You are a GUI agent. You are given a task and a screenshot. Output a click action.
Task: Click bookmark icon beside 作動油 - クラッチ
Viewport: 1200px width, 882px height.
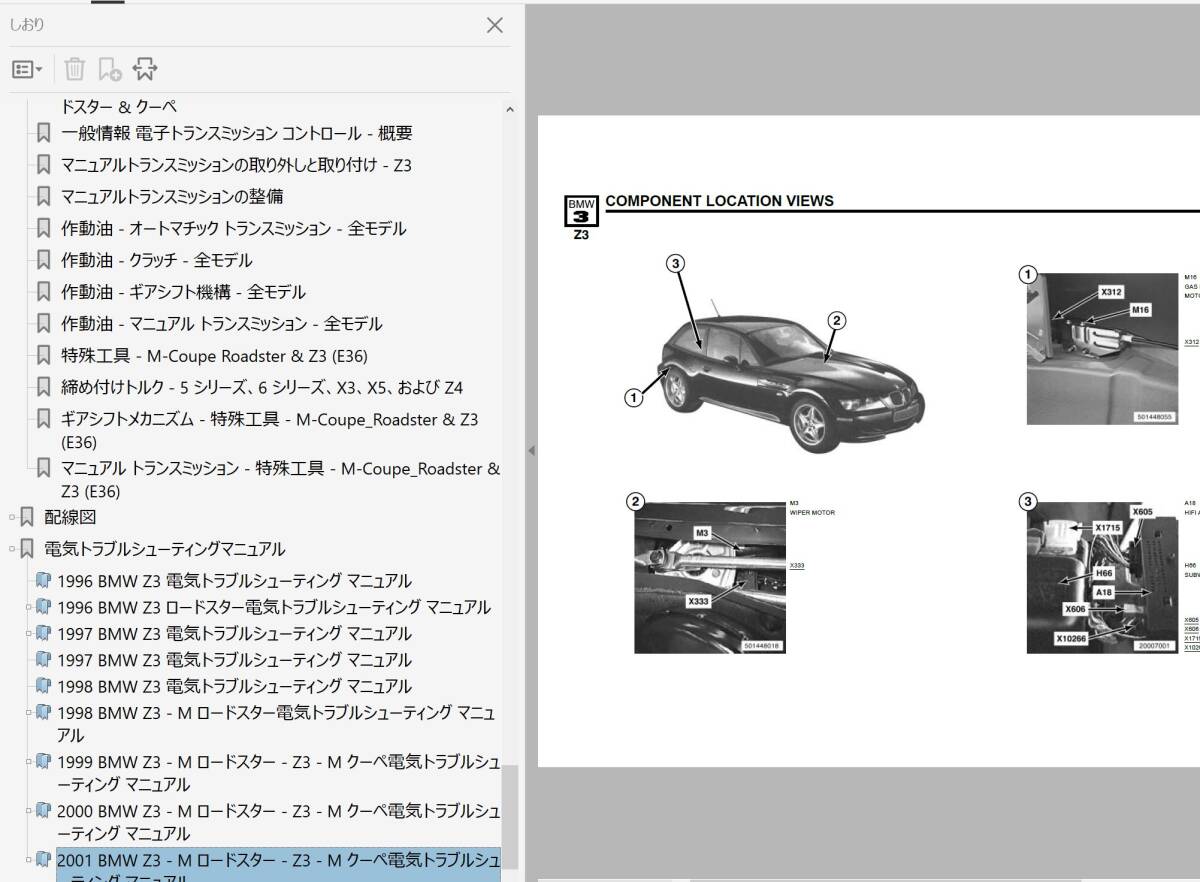(43, 260)
